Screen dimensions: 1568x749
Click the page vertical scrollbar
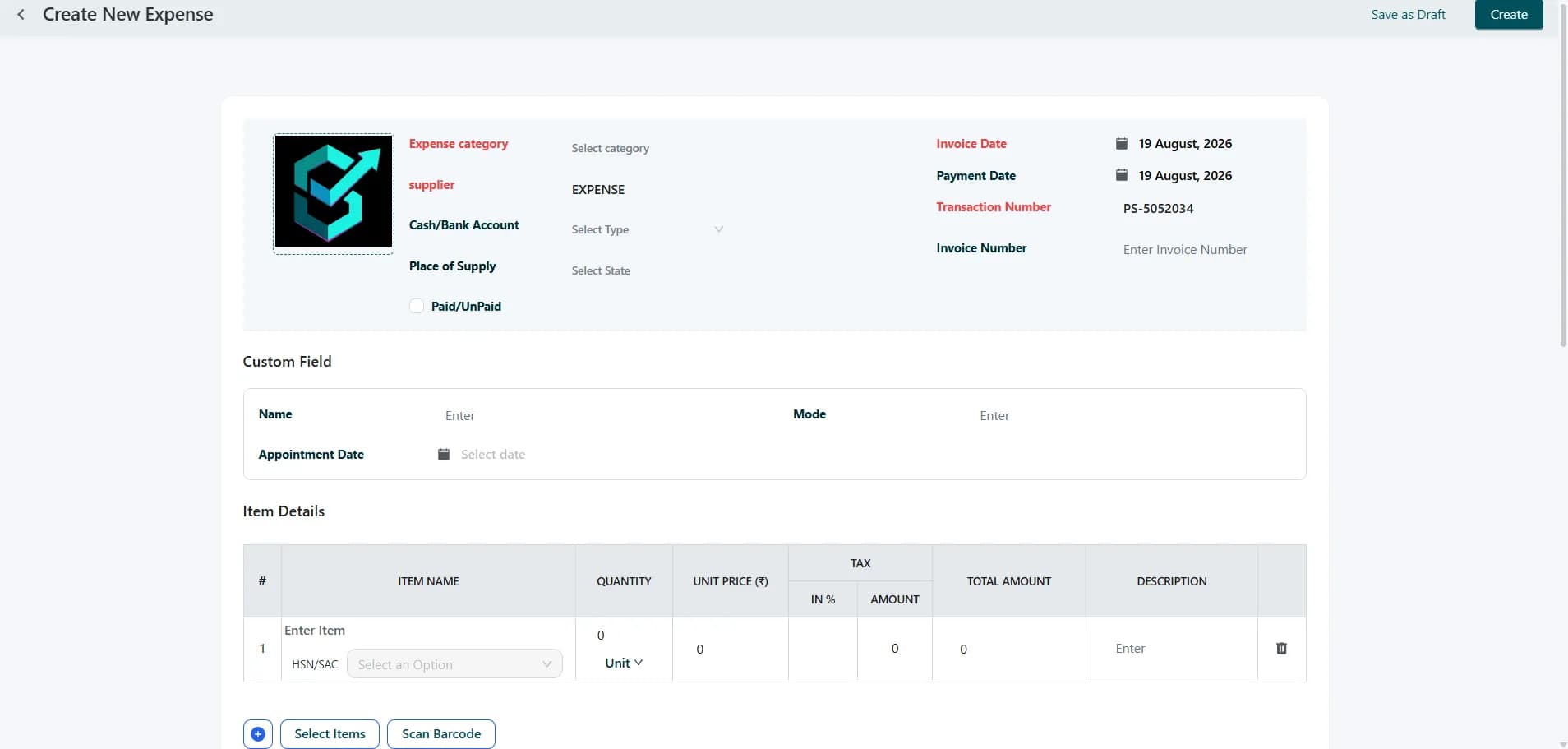pyautogui.click(x=1563, y=177)
